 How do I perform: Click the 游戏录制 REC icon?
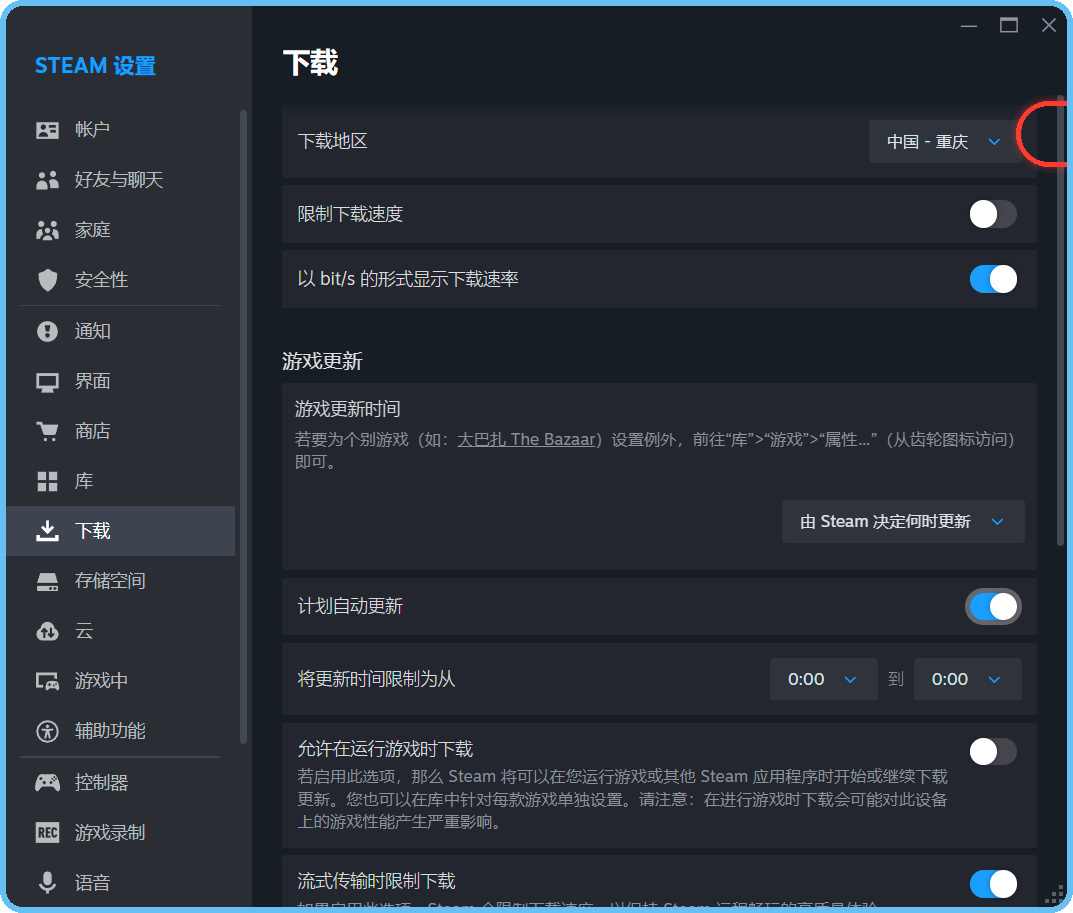click(x=47, y=832)
